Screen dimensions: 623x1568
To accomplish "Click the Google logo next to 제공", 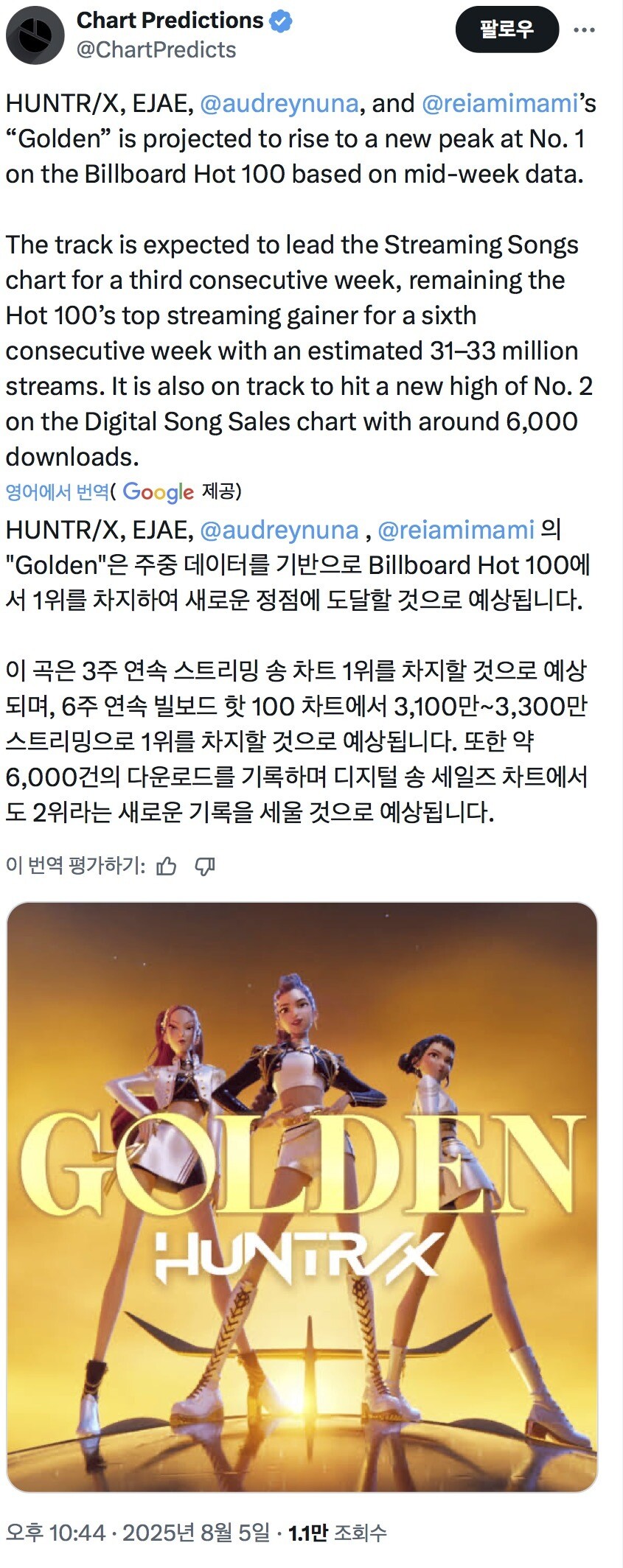I will (158, 492).
